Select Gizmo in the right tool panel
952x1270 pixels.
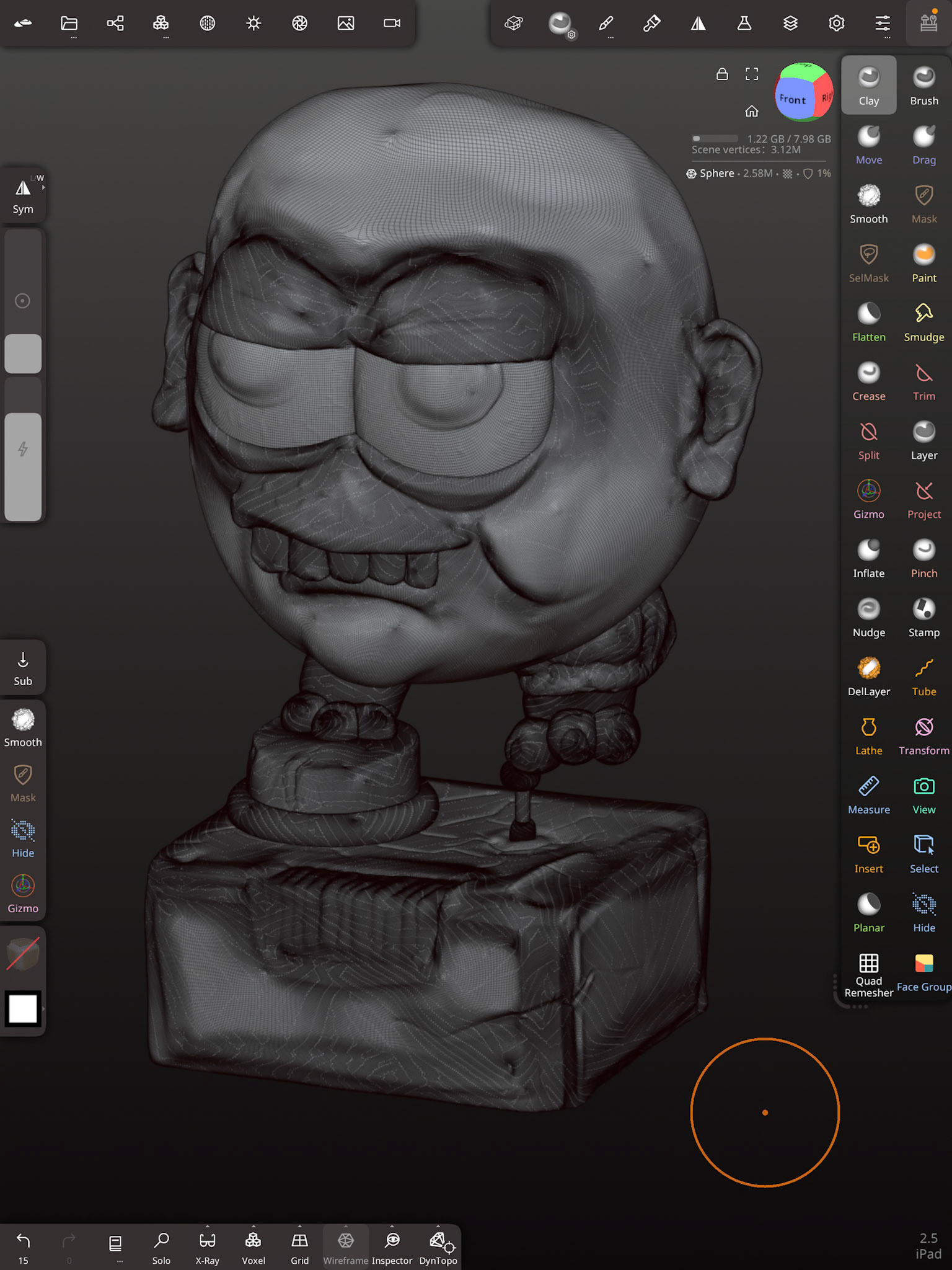[x=868, y=499]
